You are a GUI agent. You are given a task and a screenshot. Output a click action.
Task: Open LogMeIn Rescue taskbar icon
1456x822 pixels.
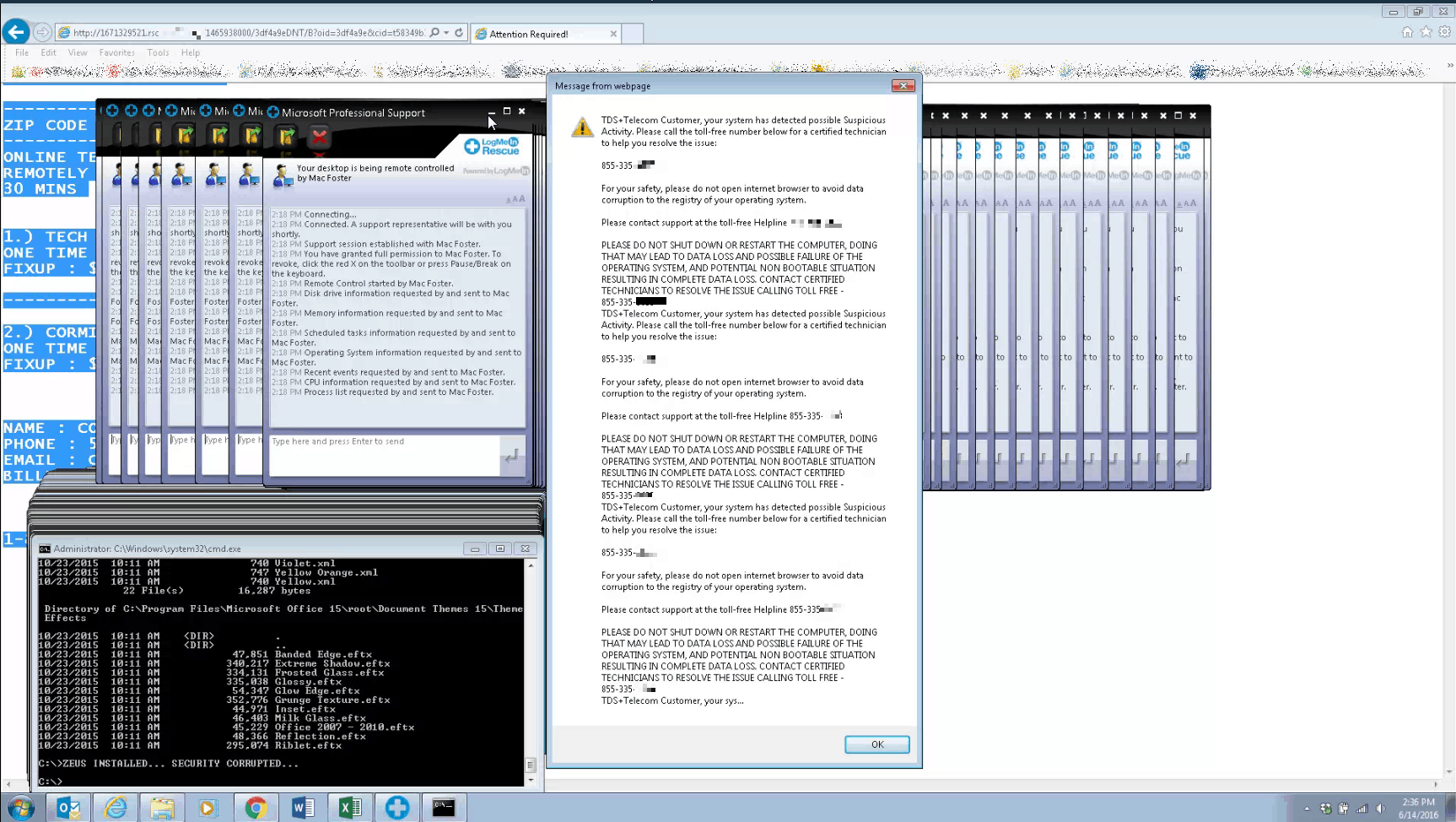[396, 808]
